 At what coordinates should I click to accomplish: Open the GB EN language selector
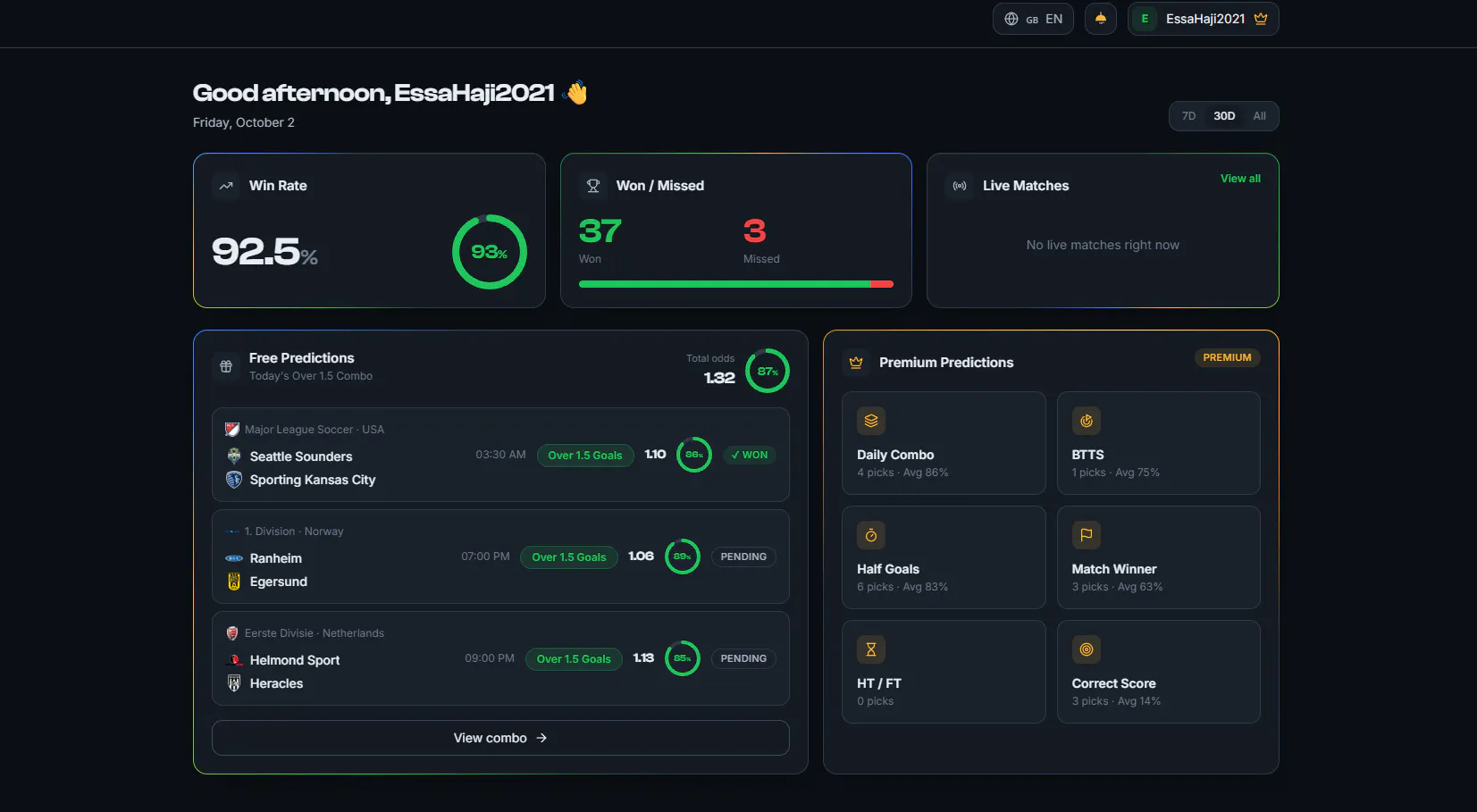(x=1033, y=19)
